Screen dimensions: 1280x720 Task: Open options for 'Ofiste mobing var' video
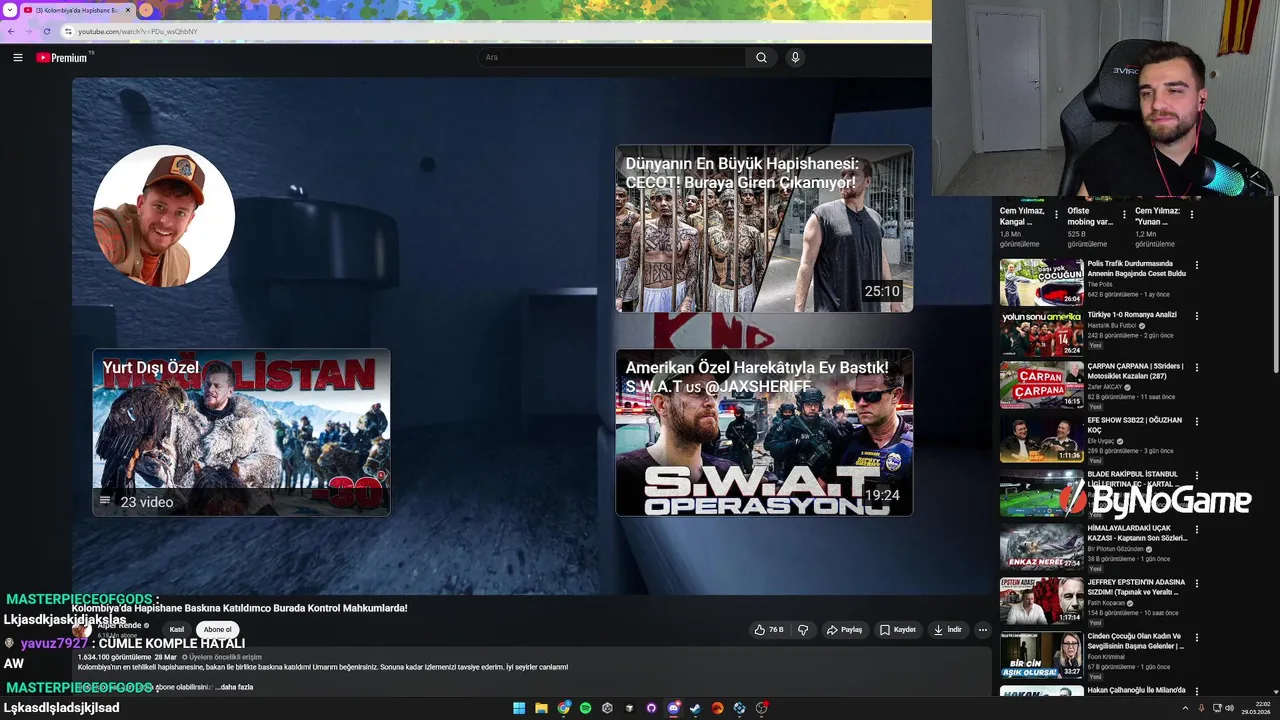point(1124,214)
